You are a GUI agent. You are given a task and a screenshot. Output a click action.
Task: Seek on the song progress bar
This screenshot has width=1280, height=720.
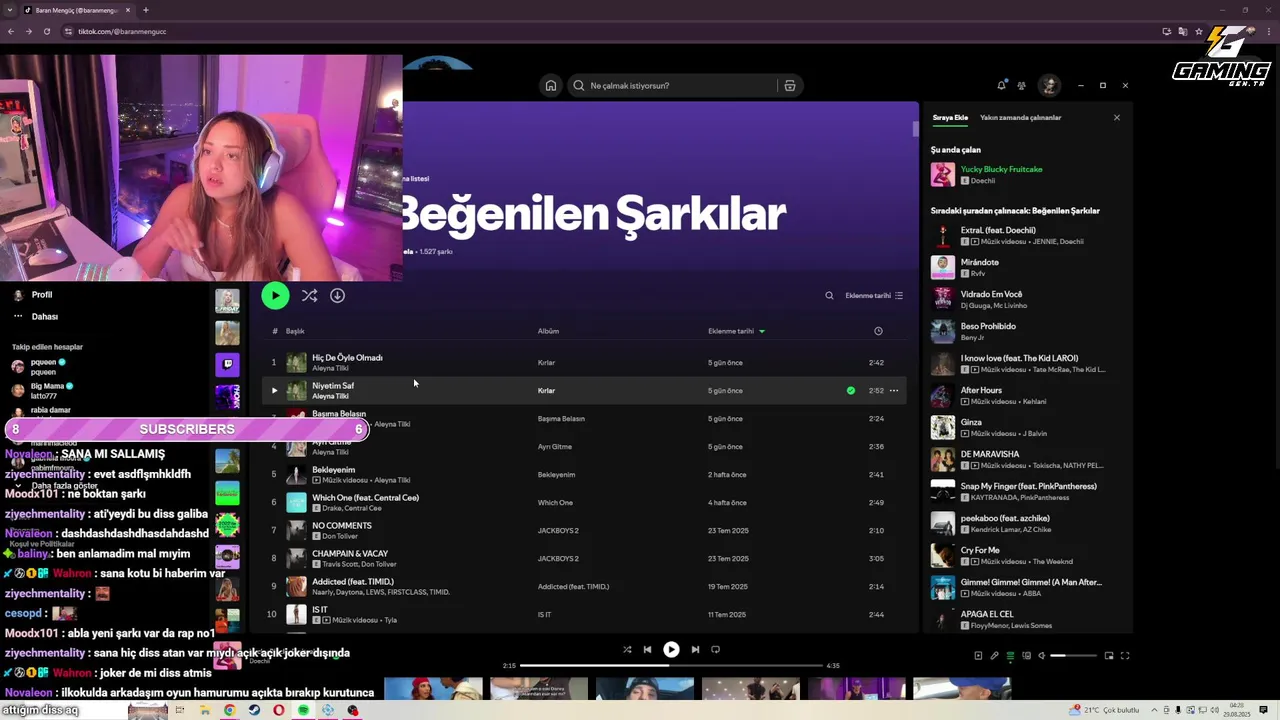(x=671, y=665)
